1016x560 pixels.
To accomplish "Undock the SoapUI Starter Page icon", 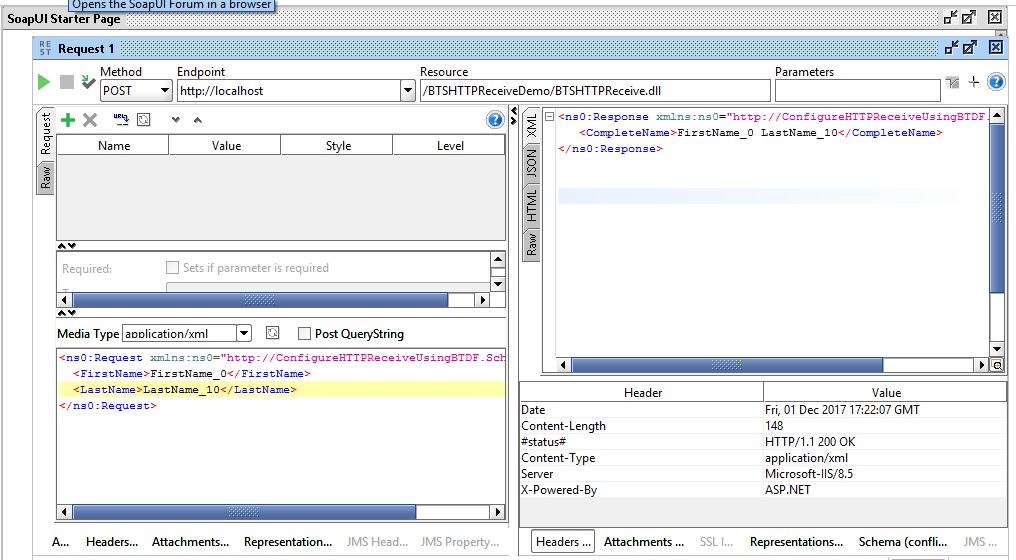I will (950, 18).
